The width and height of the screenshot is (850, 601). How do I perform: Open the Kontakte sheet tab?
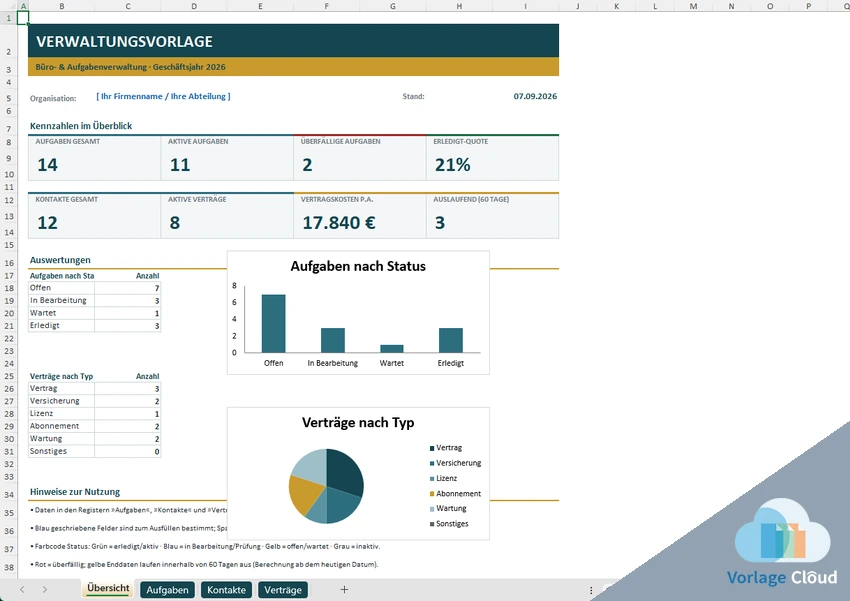click(x=226, y=590)
